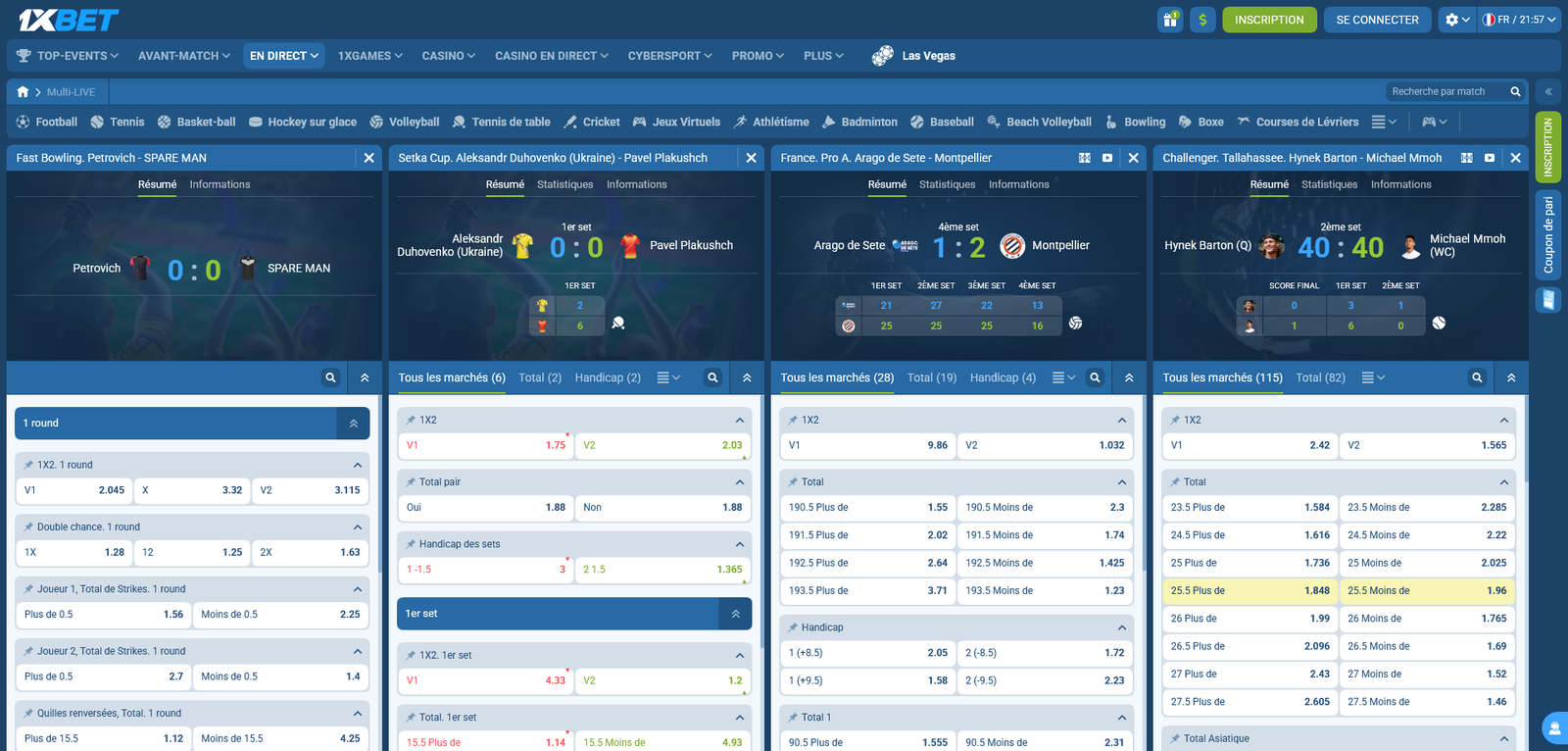The height and width of the screenshot is (751, 1568).
Task: Click the green dollar payments icon
Action: coord(1202,20)
